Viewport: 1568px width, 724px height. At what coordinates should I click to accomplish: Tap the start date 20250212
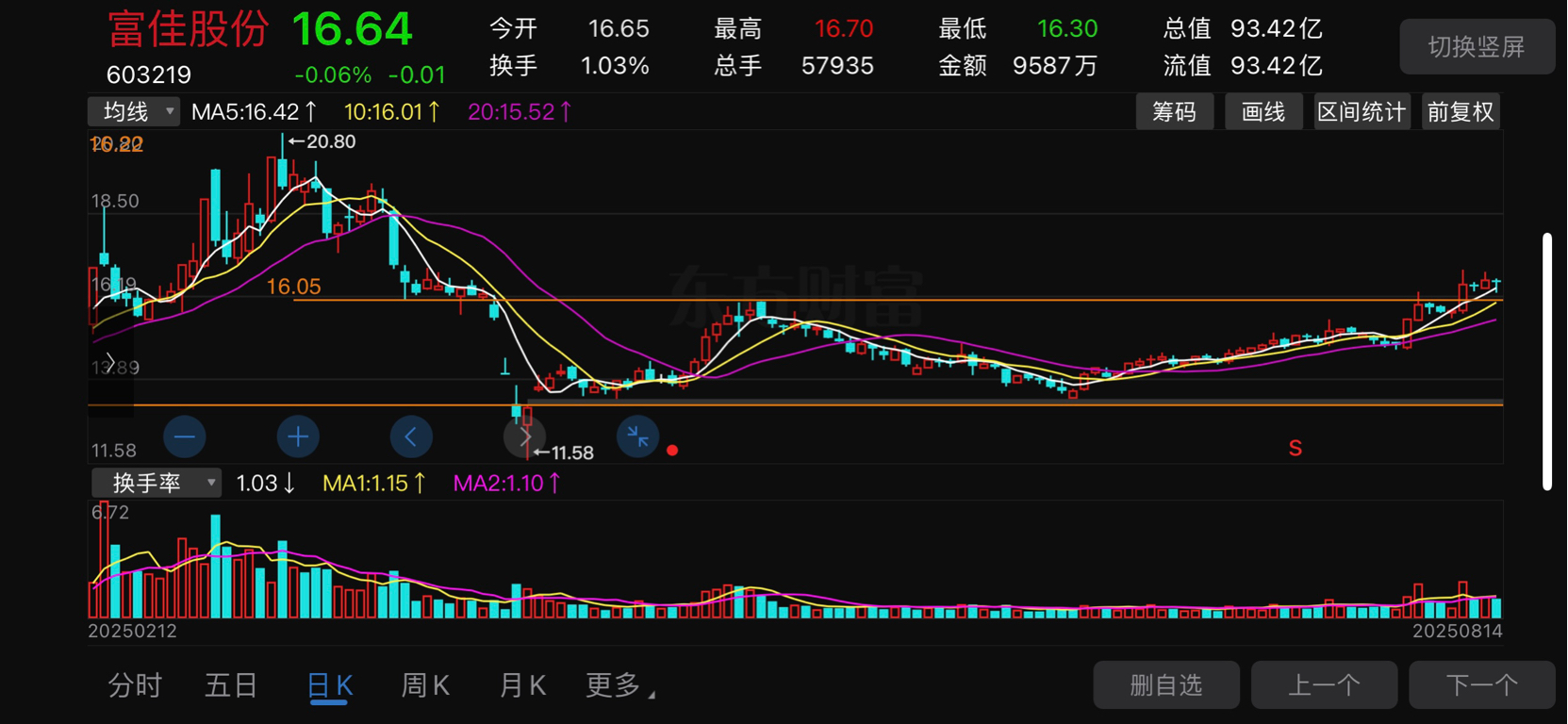pos(133,631)
